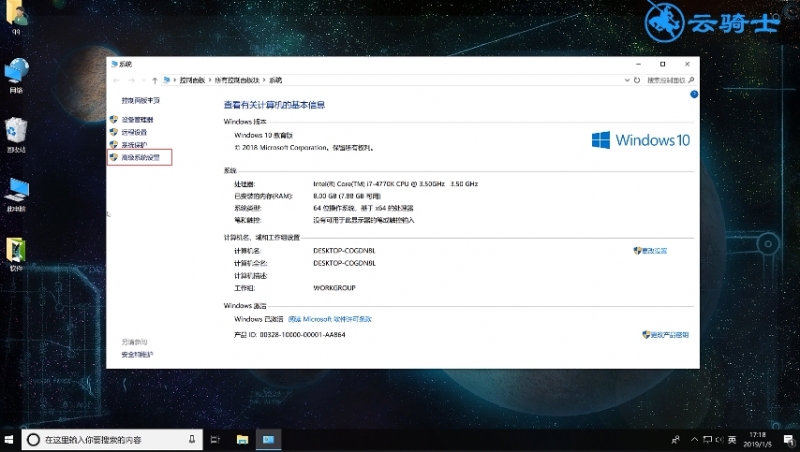Click 更改设置 link beside the computer name
The image size is (800, 452).
pos(654,251)
